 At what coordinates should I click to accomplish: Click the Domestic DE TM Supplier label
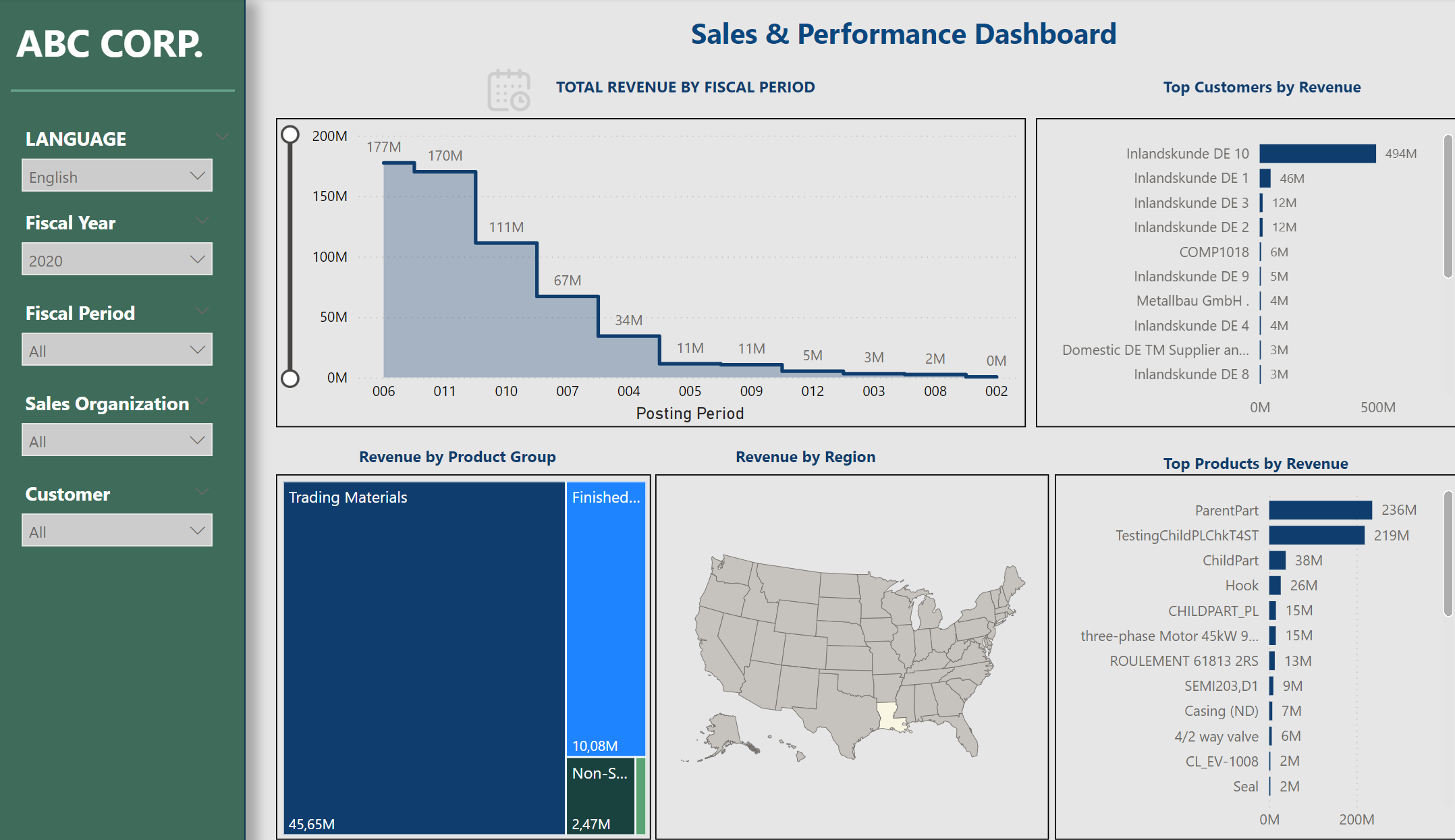point(1155,349)
